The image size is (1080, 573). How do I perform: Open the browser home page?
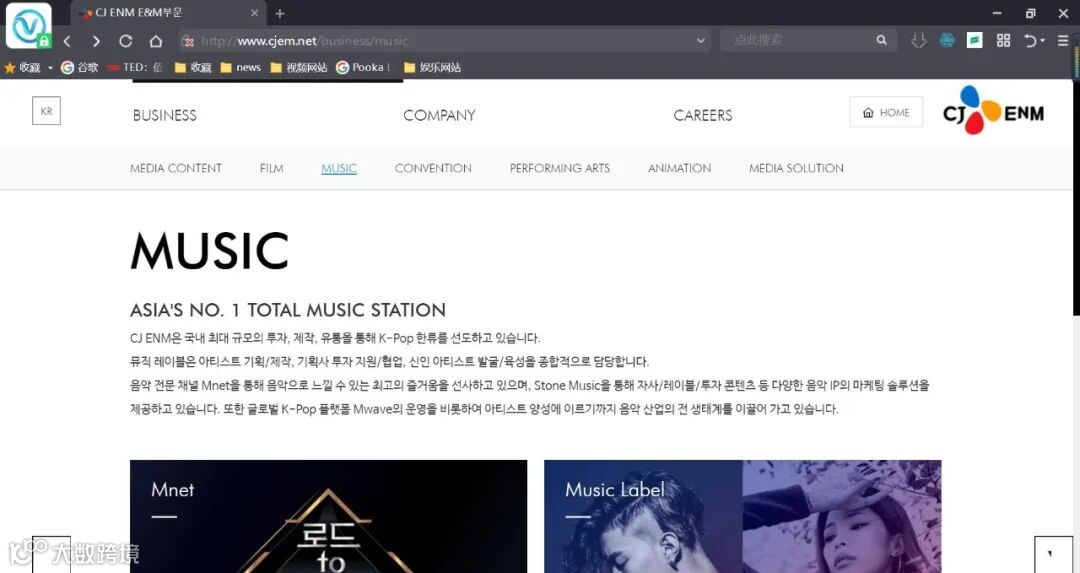156,41
